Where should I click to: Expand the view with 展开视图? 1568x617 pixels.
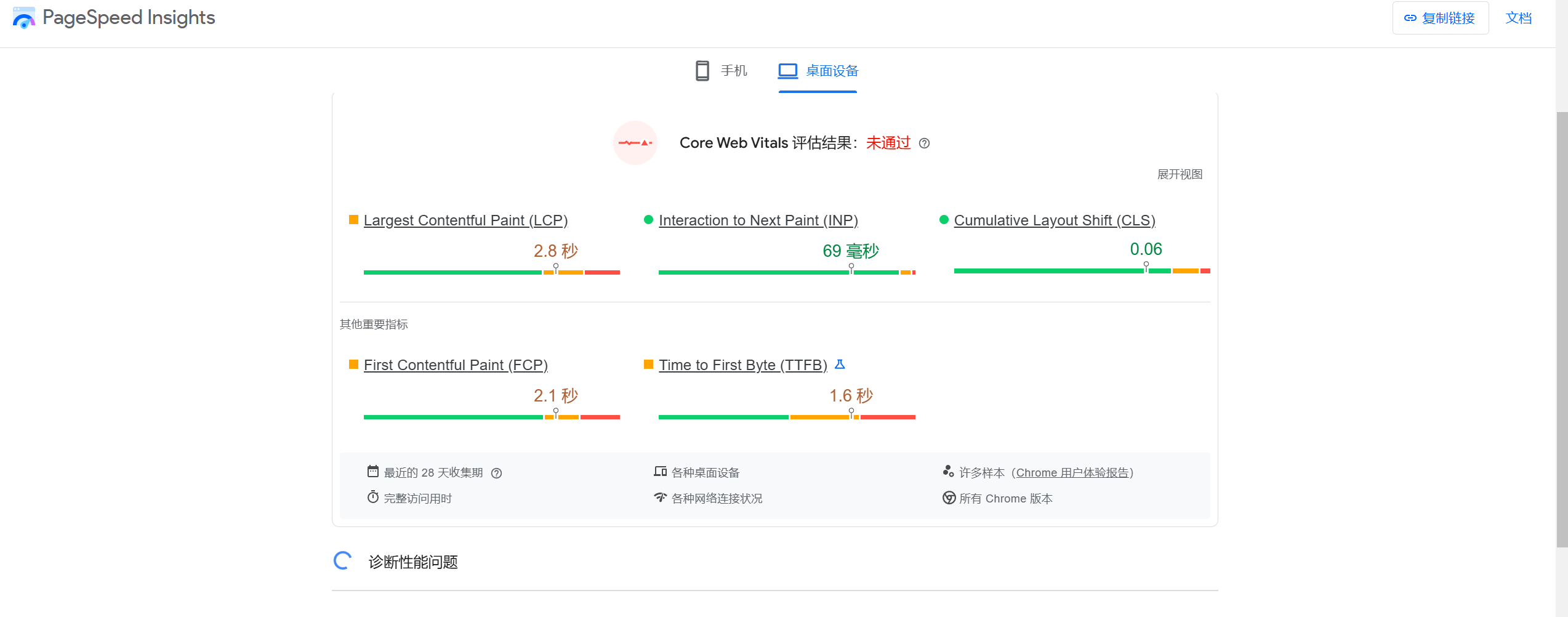coord(1180,174)
